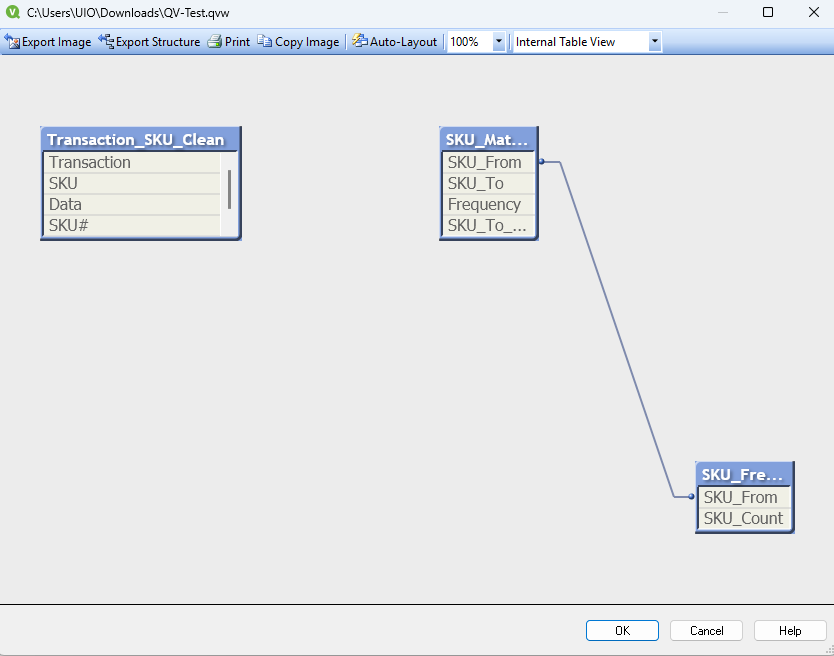Click the Frequency field in SKU_Mat... table
This screenshot has width=834, height=656.
click(x=488, y=204)
